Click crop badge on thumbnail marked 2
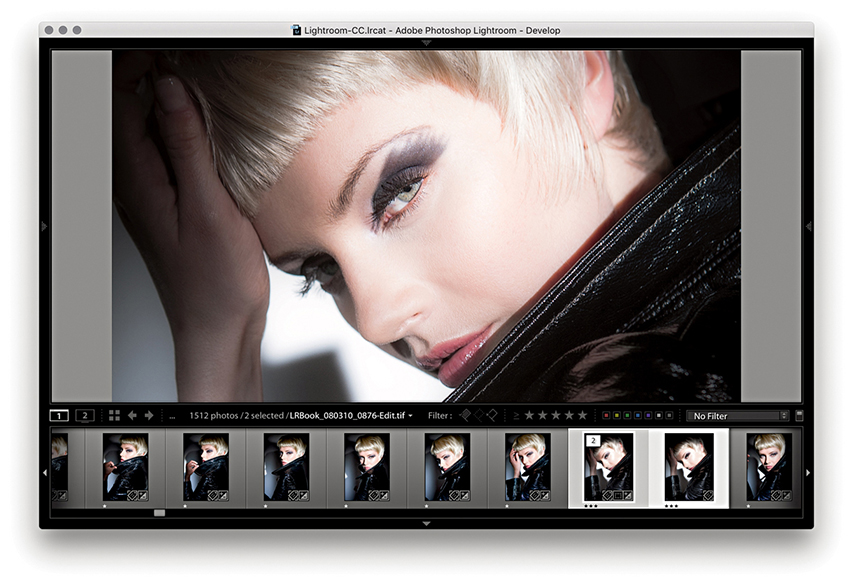 pyautogui.click(x=617, y=495)
